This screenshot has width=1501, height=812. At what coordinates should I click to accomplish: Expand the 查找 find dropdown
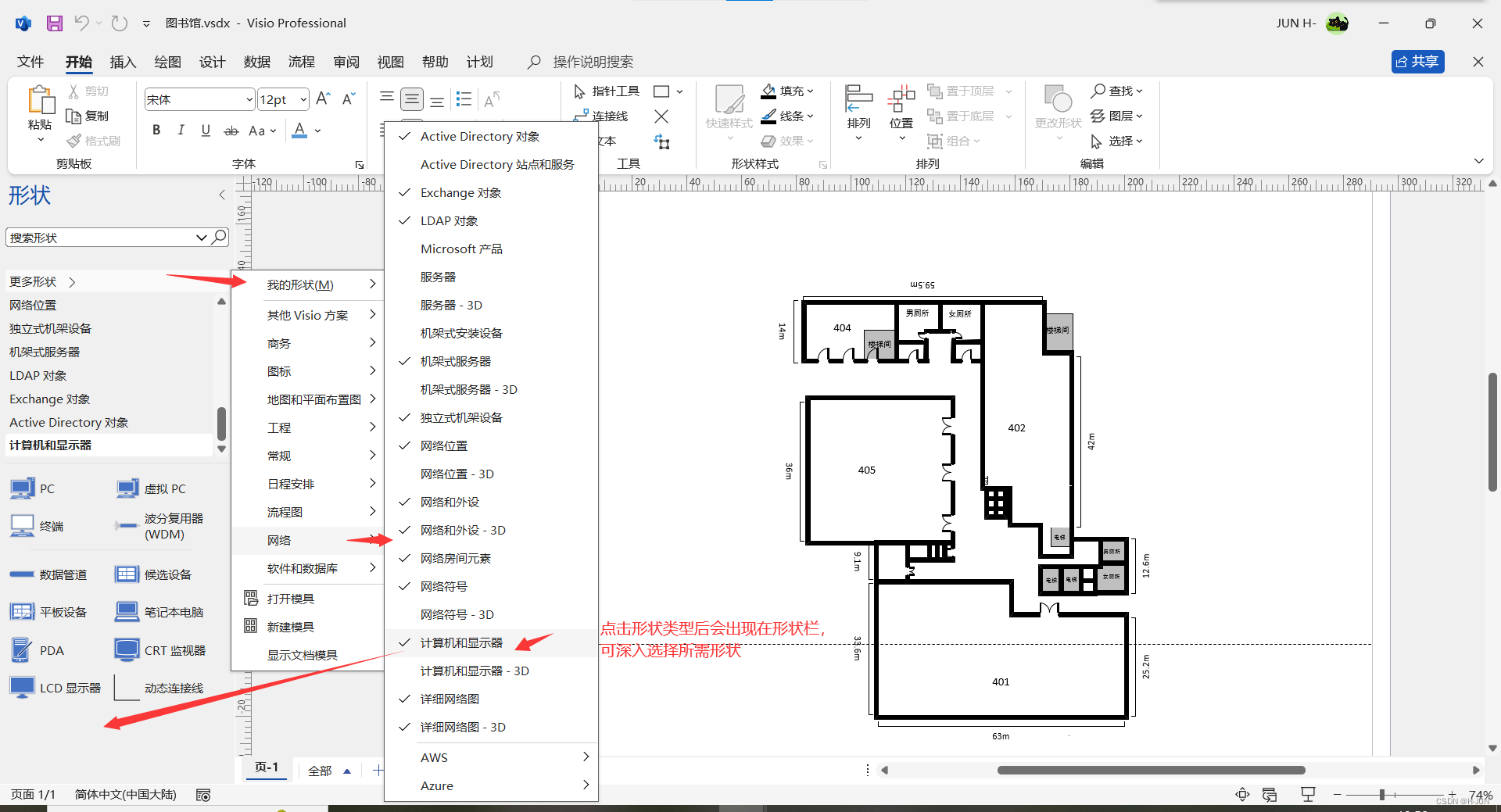click(x=1139, y=91)
